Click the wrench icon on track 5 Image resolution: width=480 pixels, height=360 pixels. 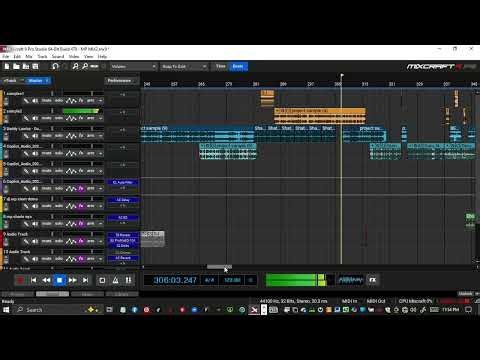[26, 171]
